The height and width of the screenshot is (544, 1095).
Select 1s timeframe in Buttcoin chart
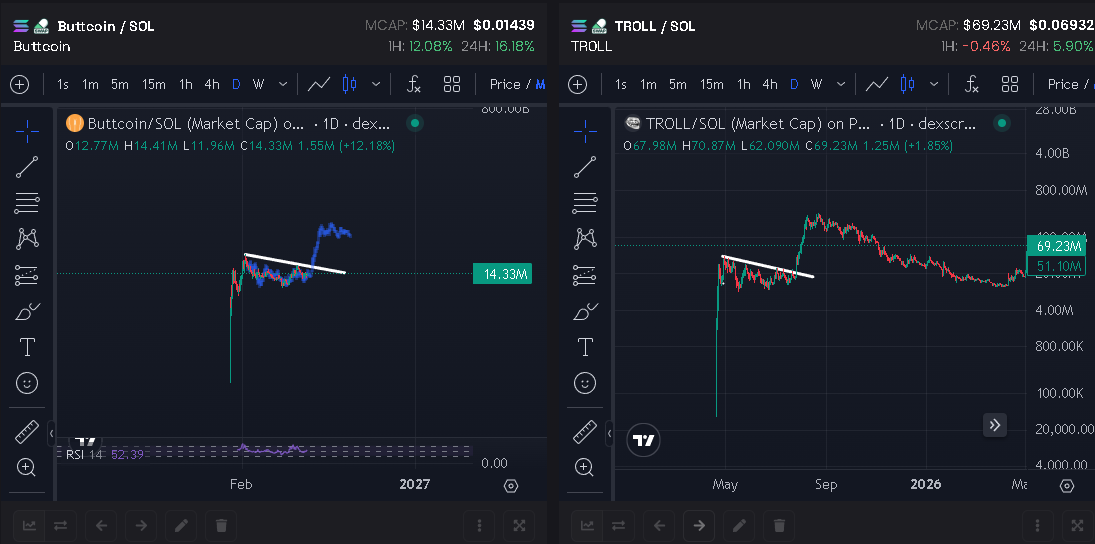tap(63, 84)
